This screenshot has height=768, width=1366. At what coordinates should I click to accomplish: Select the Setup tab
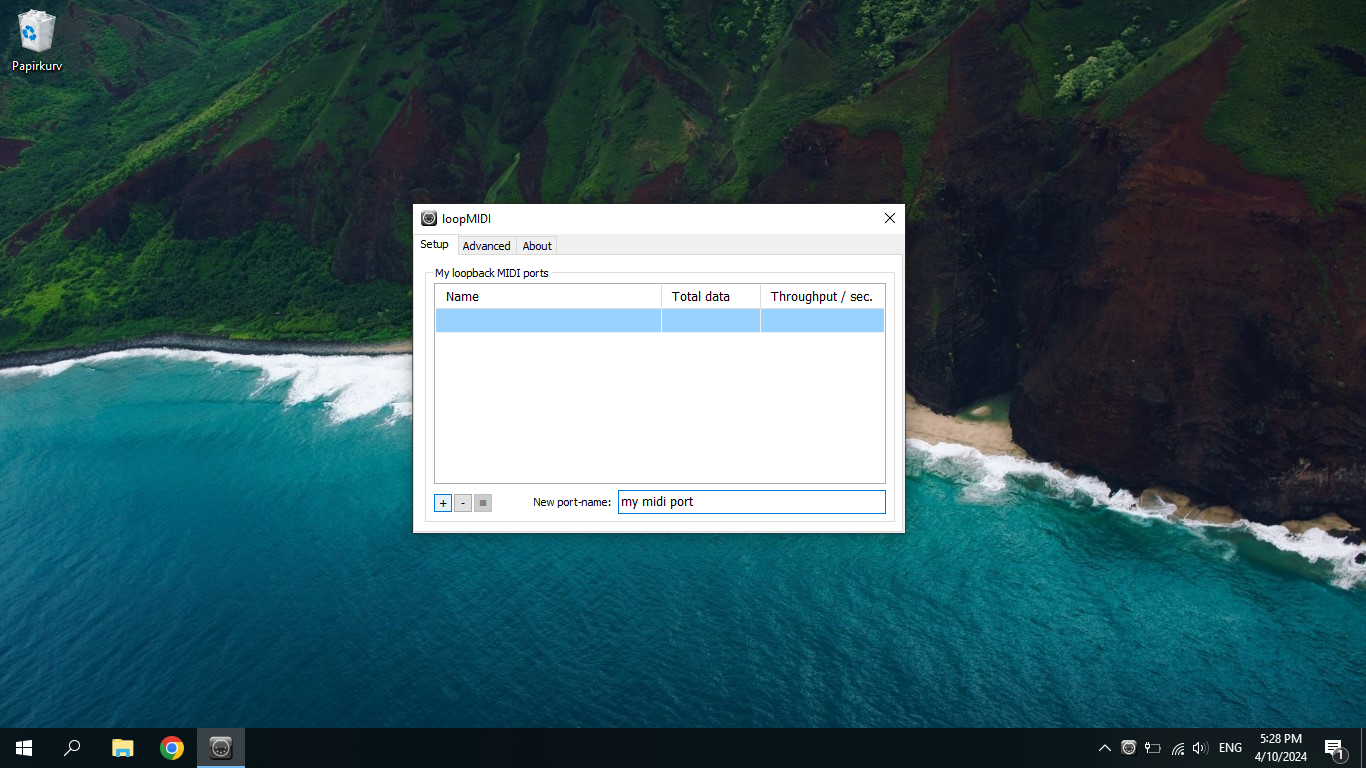coord(435,245)
